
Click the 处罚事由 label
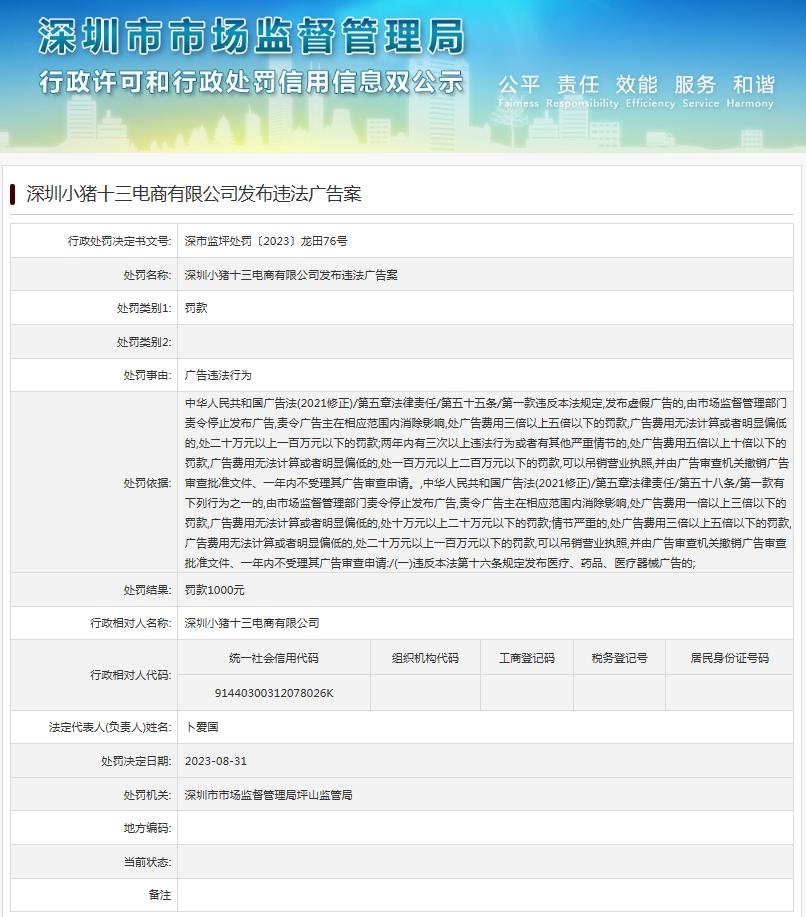pos(147,375)
